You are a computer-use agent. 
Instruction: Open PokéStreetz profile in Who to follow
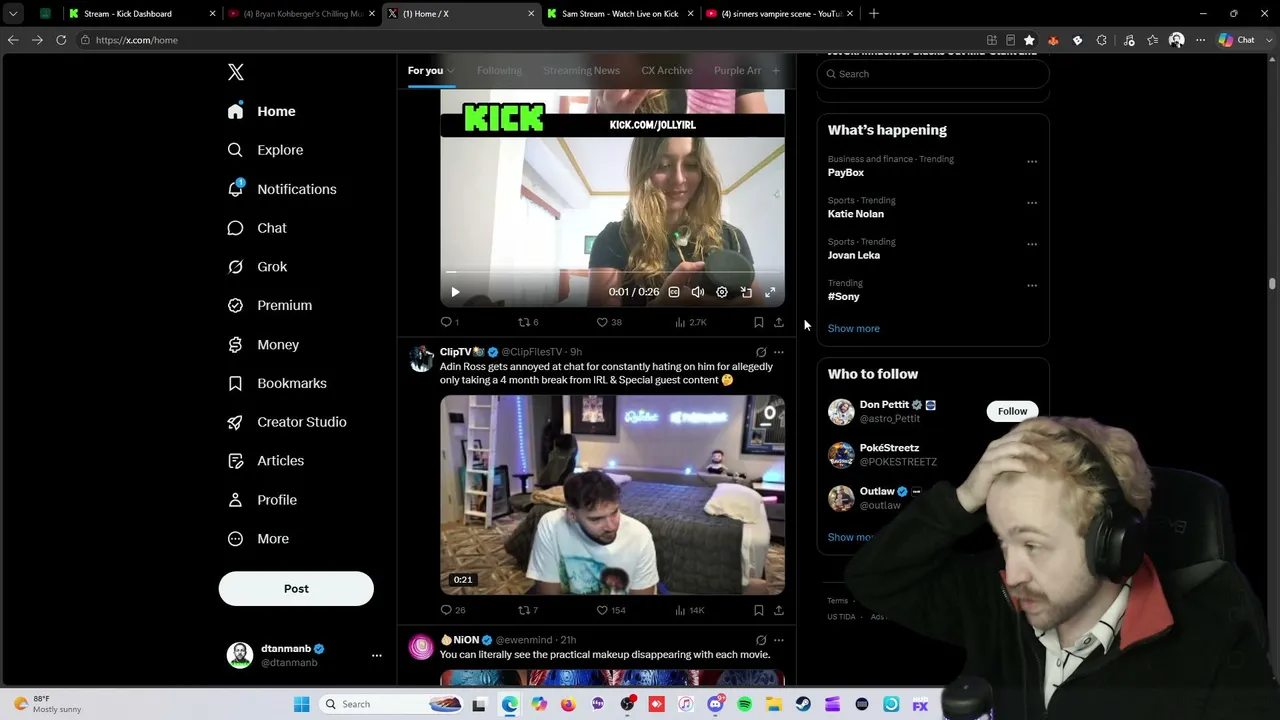[889, 448]
